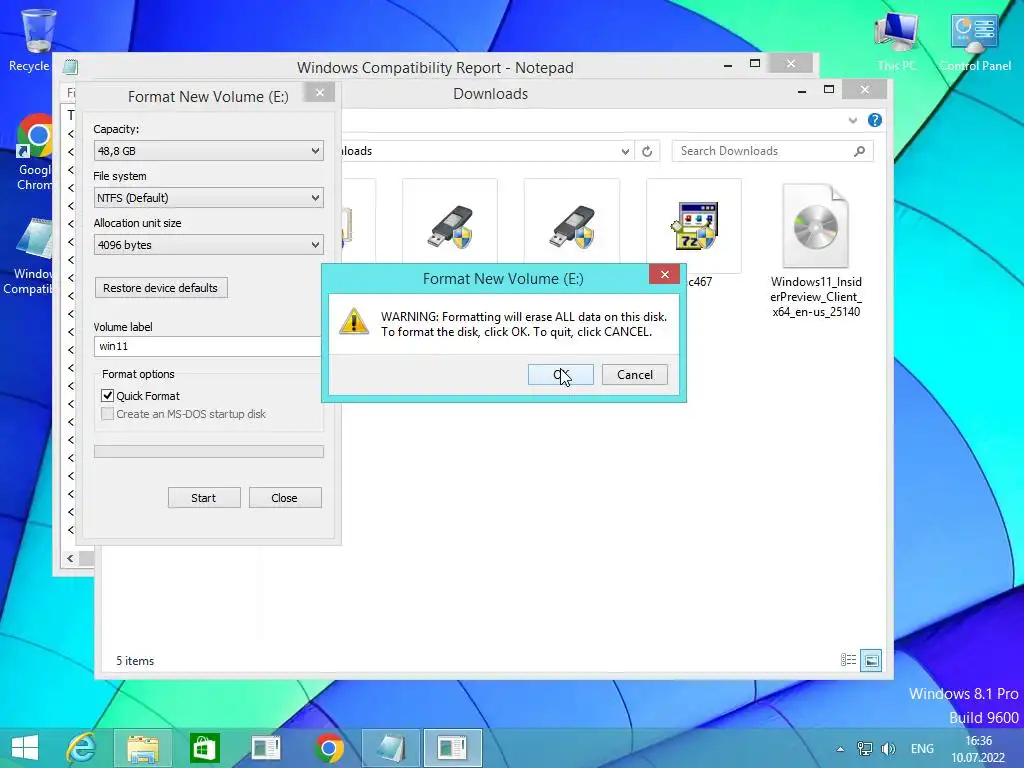The image size is (1024, 768).
Task: Launch Internet Explorer from taskbar
Action: tap(82, 748)
